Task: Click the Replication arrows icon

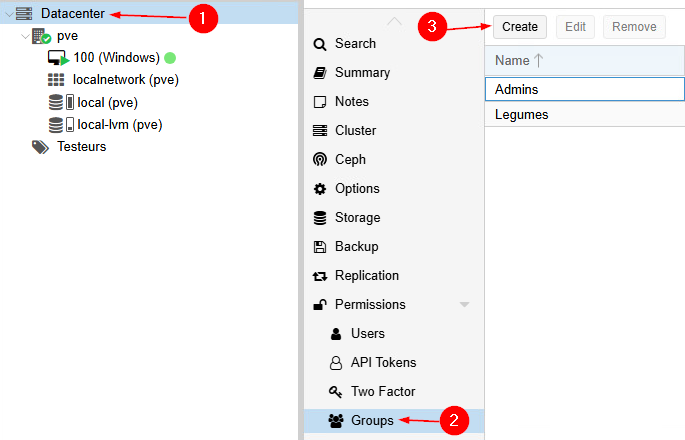Action: point(320,276)
